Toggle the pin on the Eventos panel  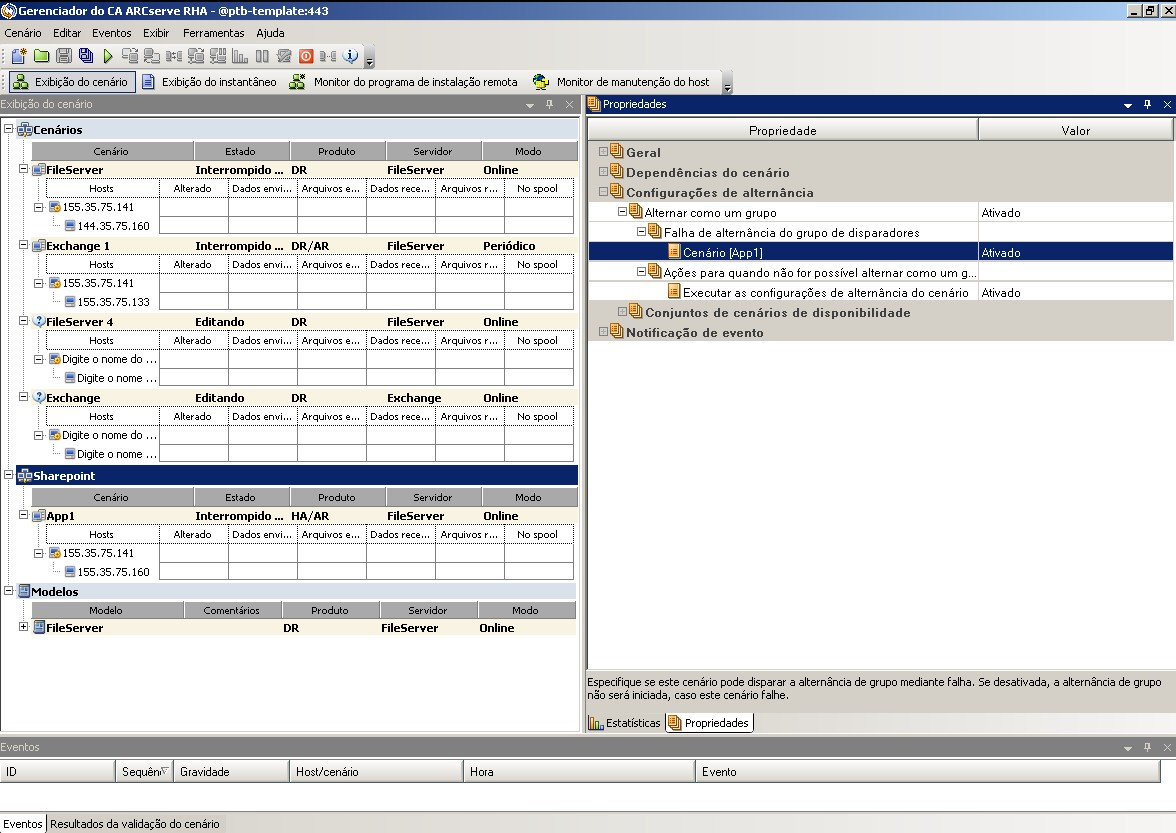coord(1148,747)
